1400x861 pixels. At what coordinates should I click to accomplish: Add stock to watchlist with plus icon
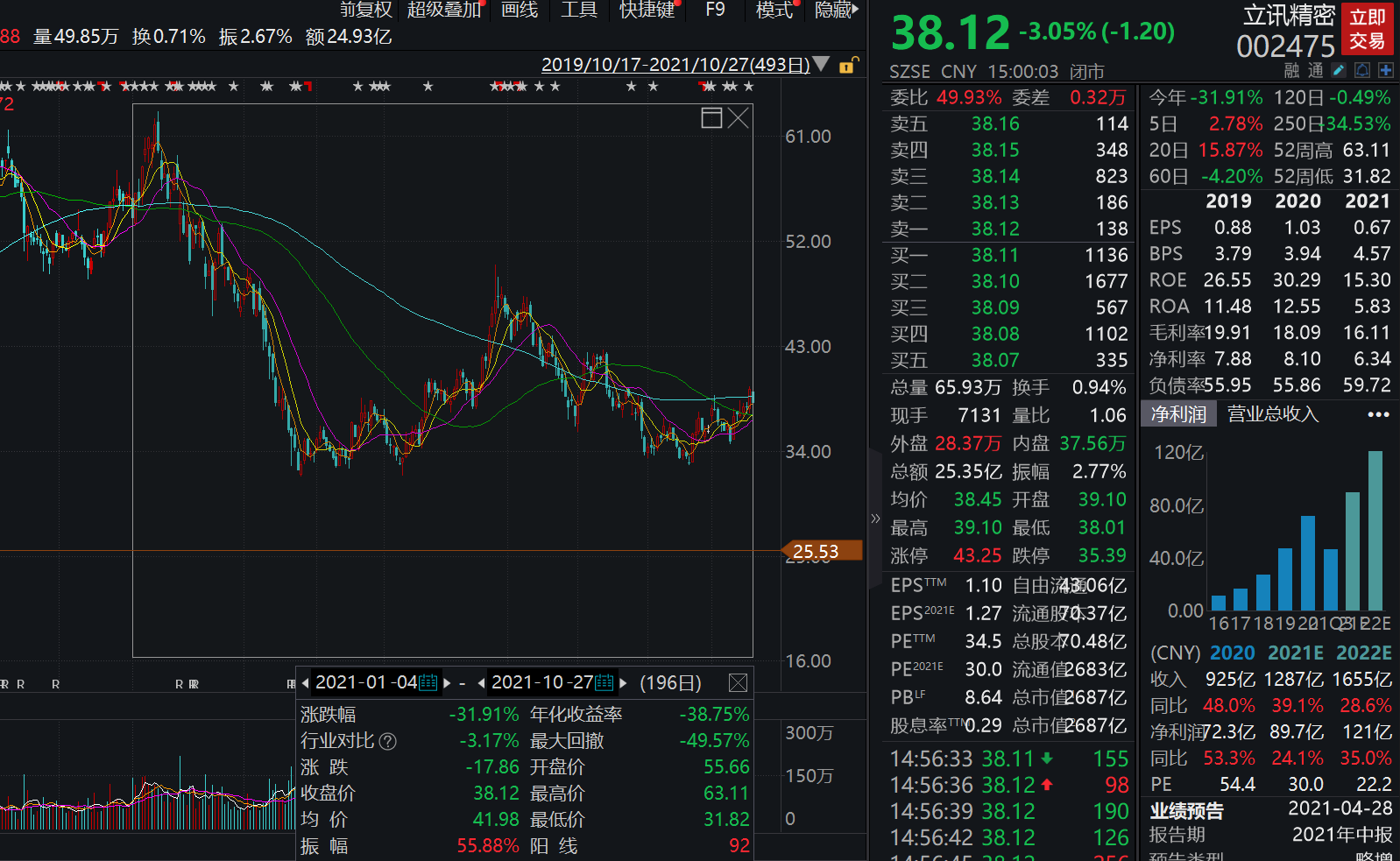(x=1386, y=70)
